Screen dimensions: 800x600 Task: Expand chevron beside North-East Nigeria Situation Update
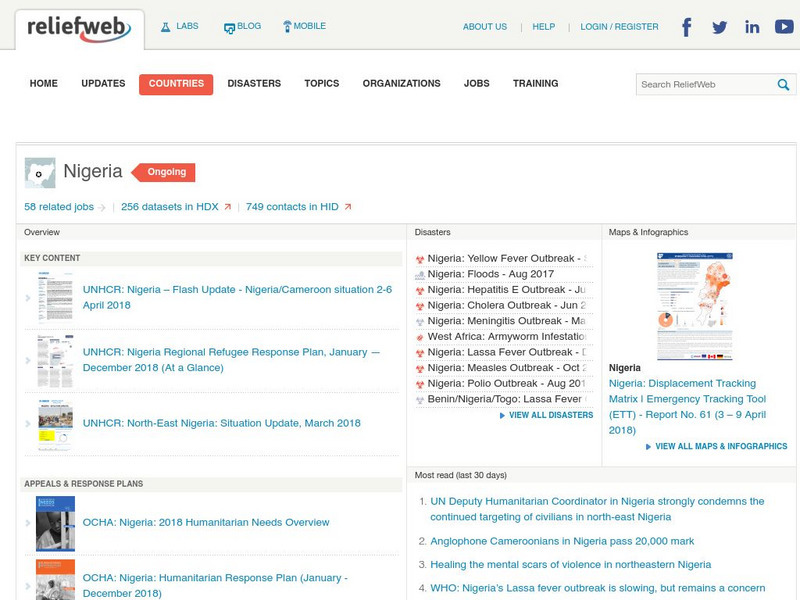tap(28, 424)
